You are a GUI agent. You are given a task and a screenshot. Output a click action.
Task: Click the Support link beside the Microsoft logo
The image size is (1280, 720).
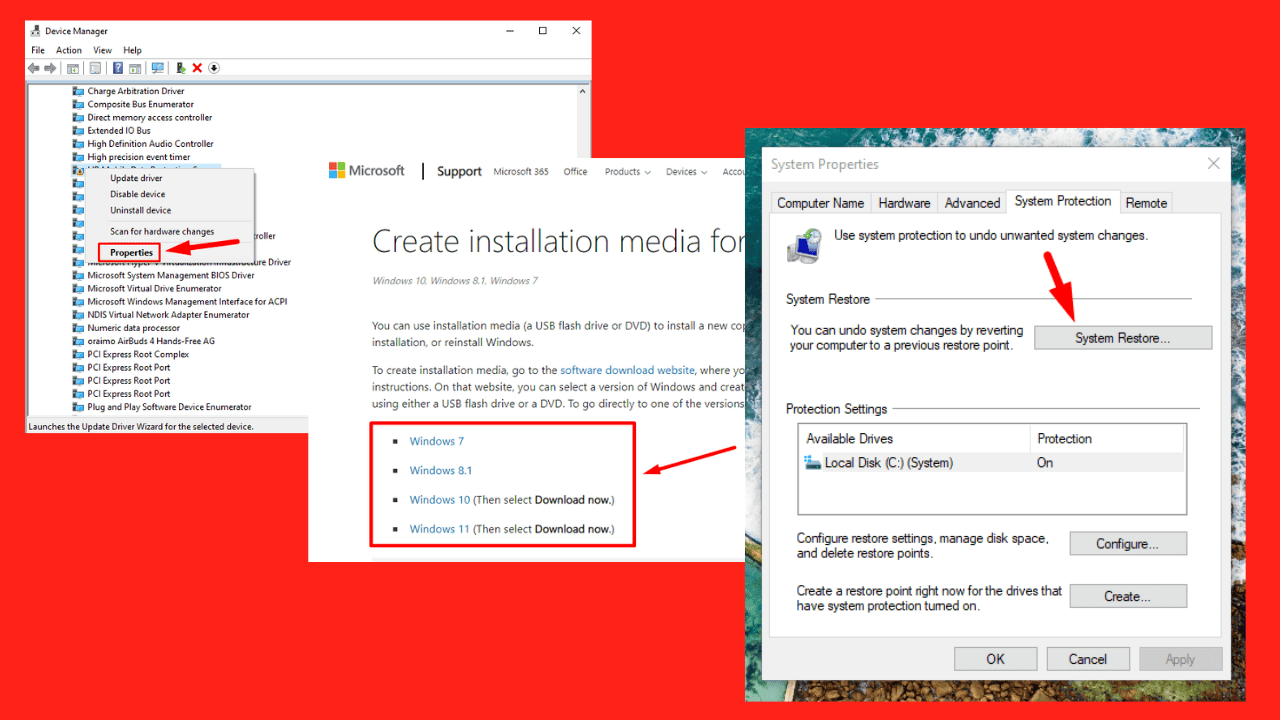[x=459, y=171]
